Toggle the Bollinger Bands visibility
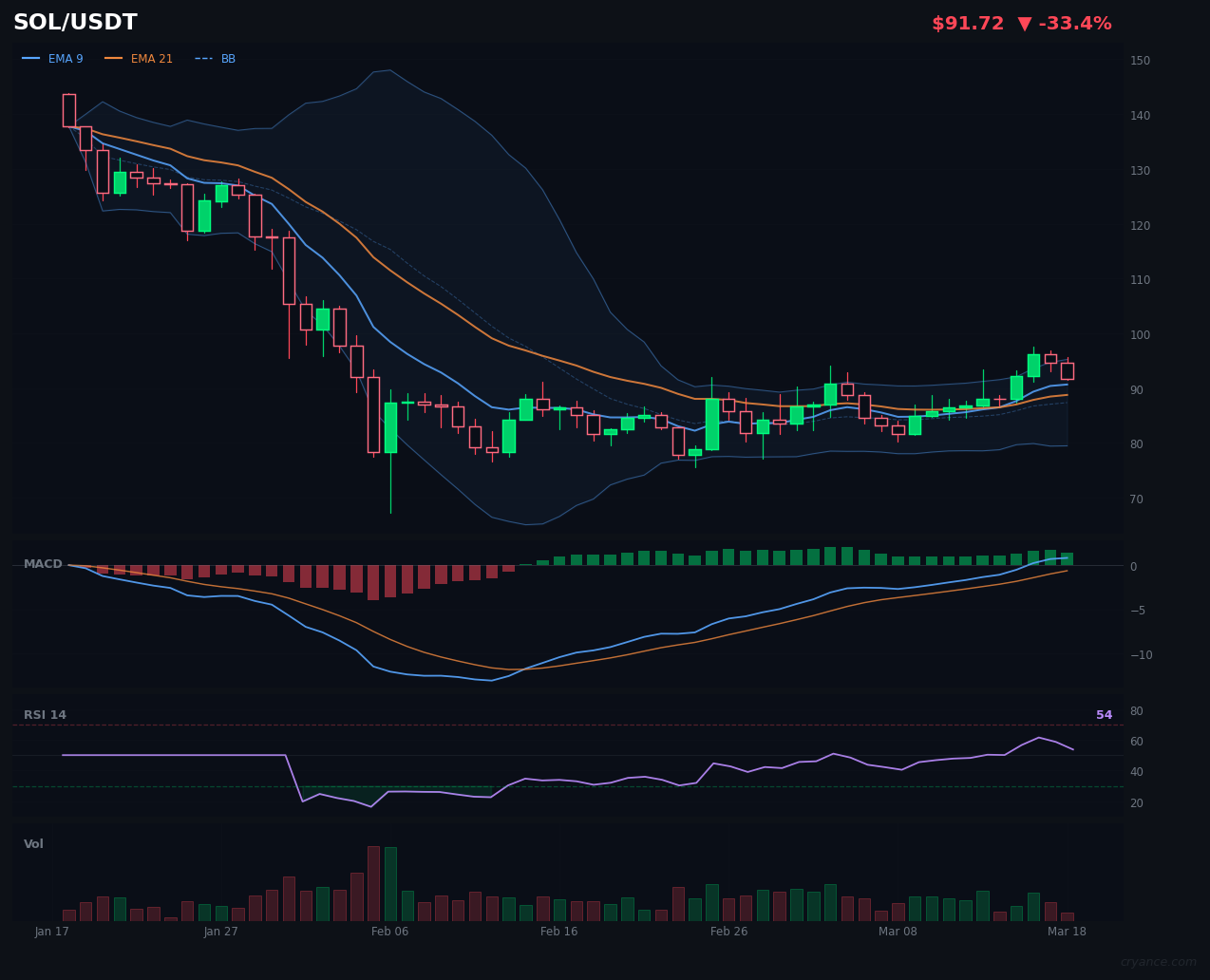The image size is (1210, 980). click(228, 58)
